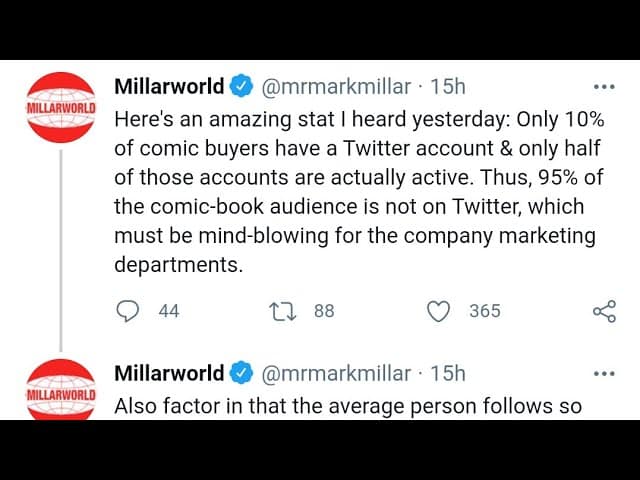The width and height of the screenshot is (640, 480).
Task: Click the 15h timestamp on first tweet
Action: 448,87
